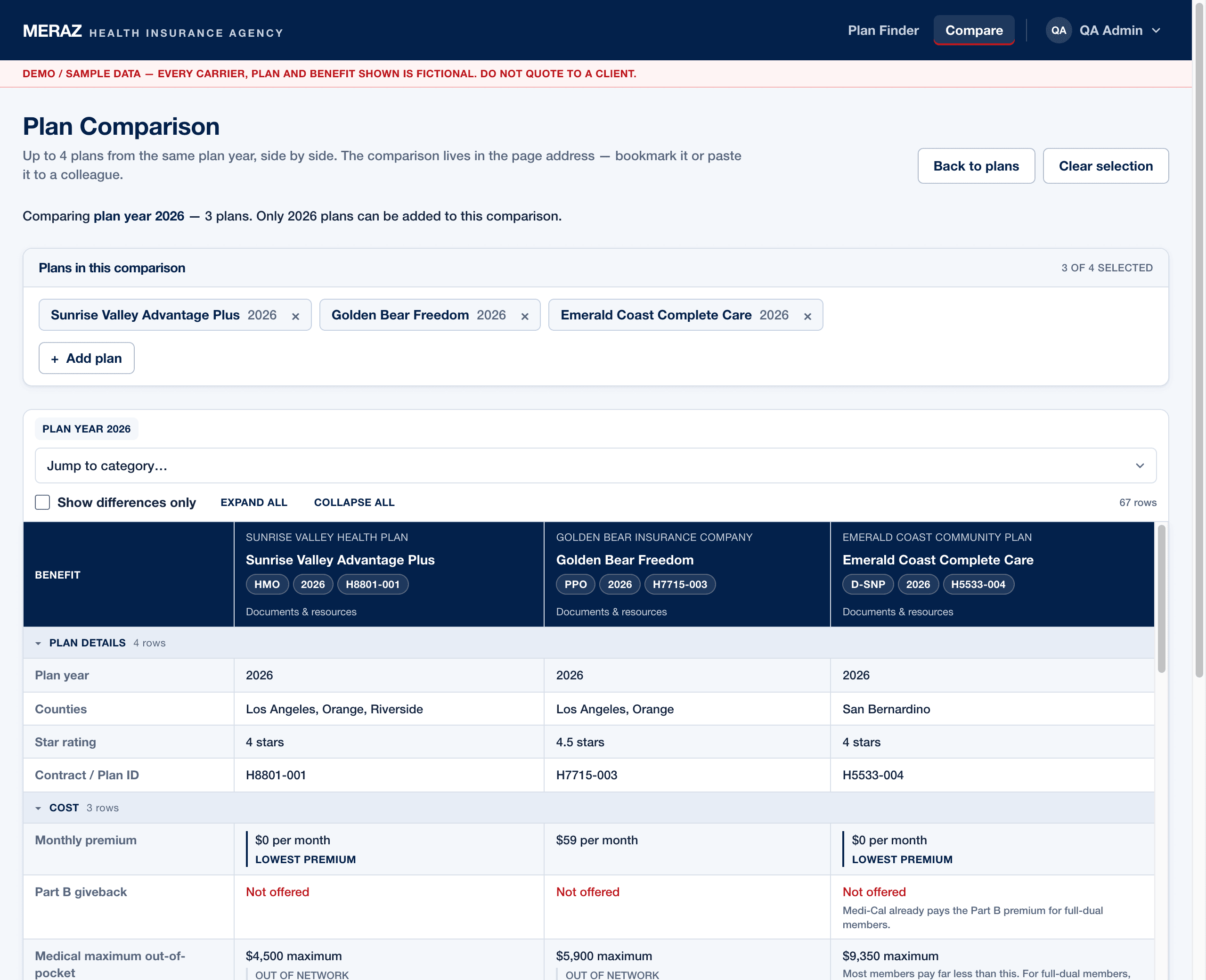Go to Plan Finder
Image resolution: width=1206 pixels, height=980 pixels.
pos(883,31)
